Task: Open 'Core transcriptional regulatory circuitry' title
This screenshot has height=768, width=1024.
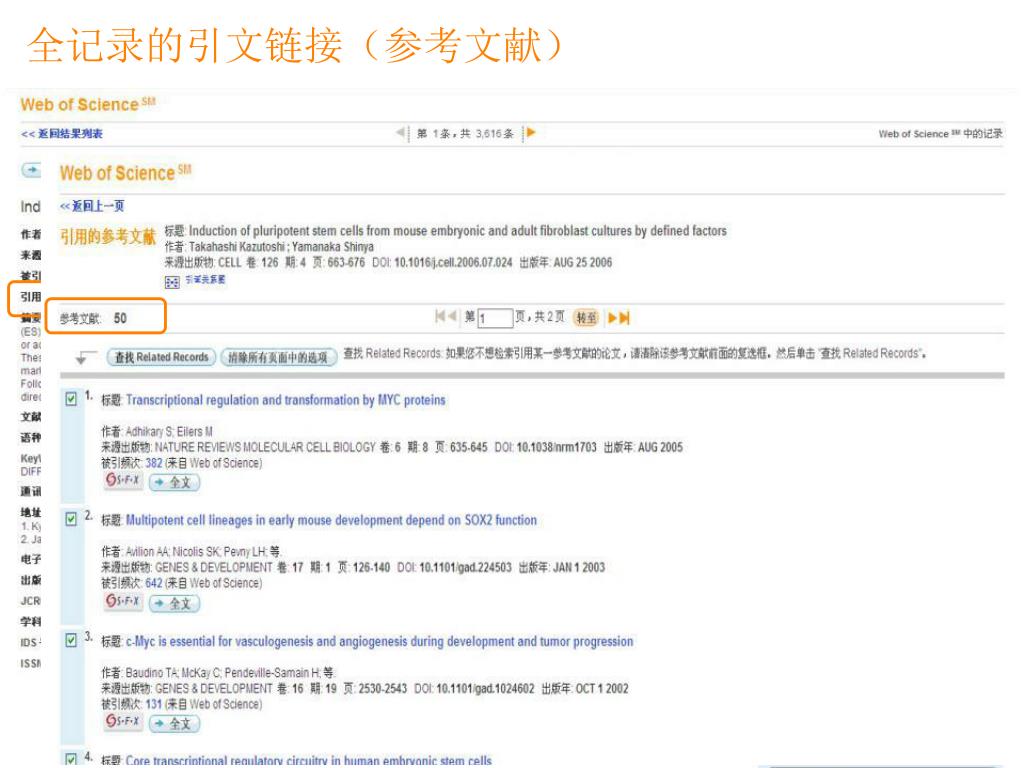Action: pyautogui.click(x=308, y=761)
